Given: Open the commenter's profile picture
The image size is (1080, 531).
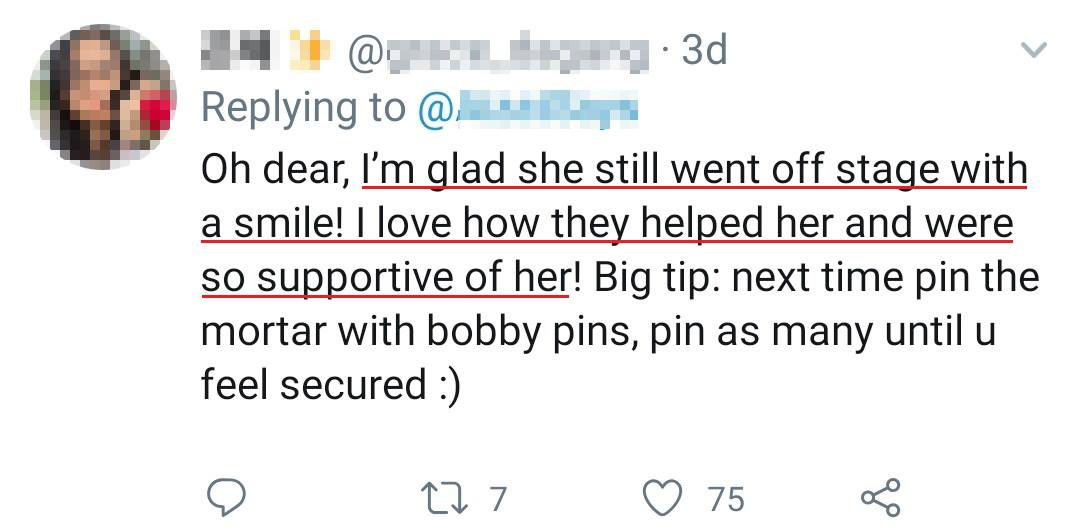Looking at the screenshot, I should pos(103,97).
